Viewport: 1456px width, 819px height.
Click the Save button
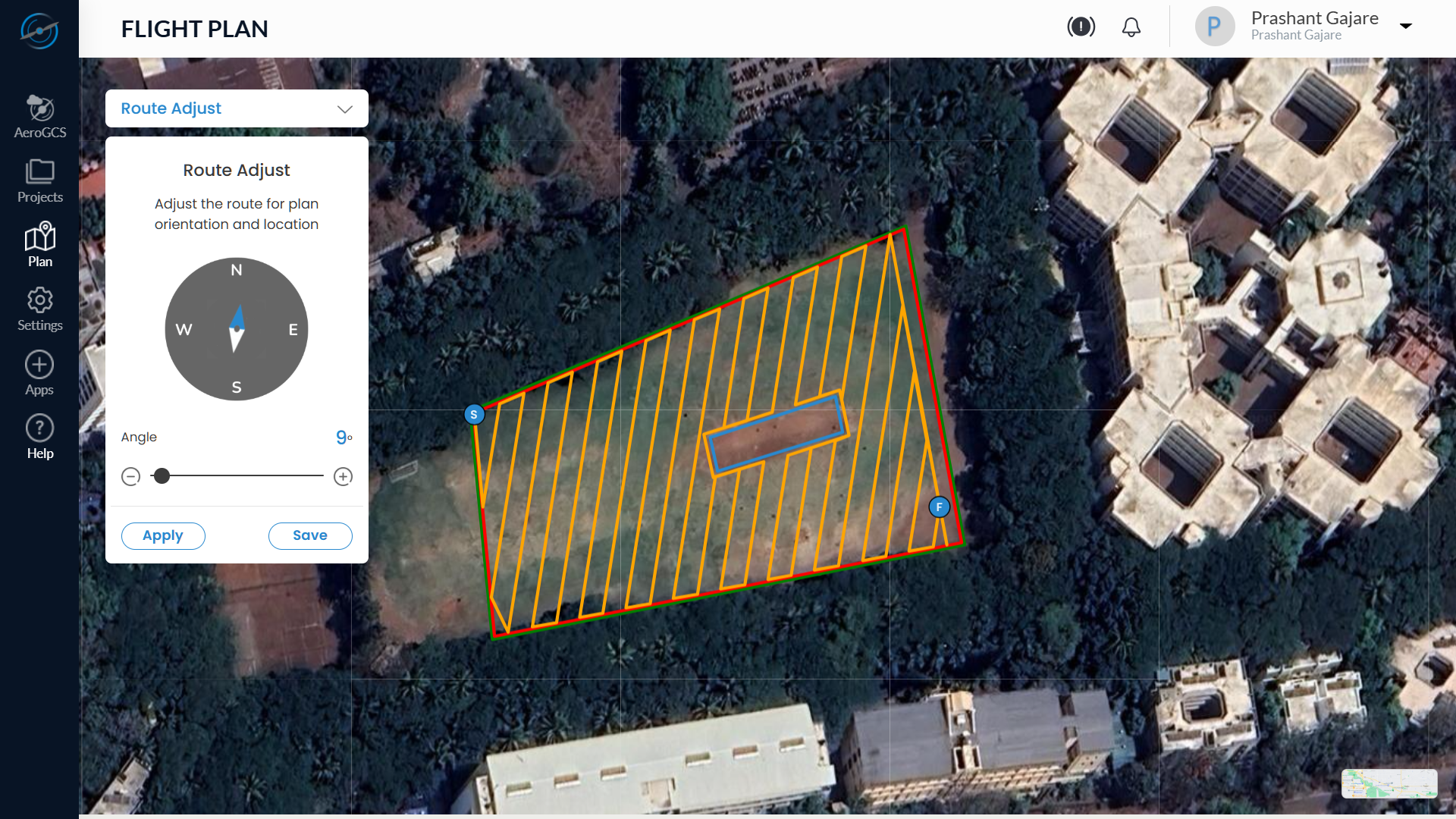tap(310, 535)
